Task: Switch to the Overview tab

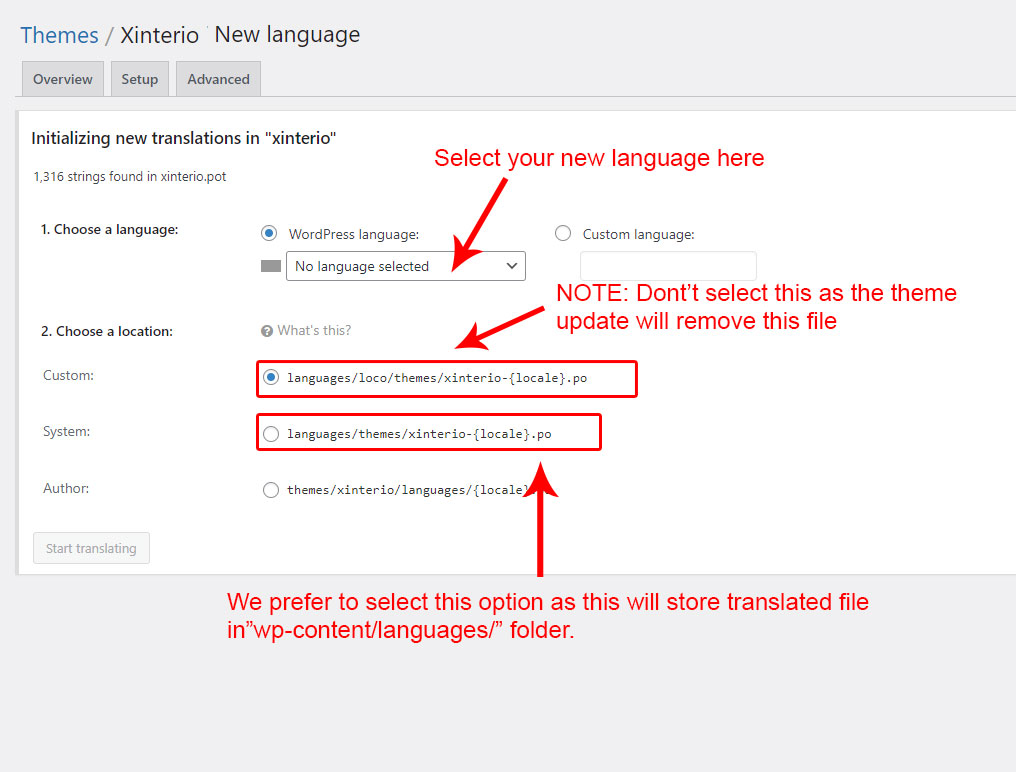Action: [x=62, y=79]
